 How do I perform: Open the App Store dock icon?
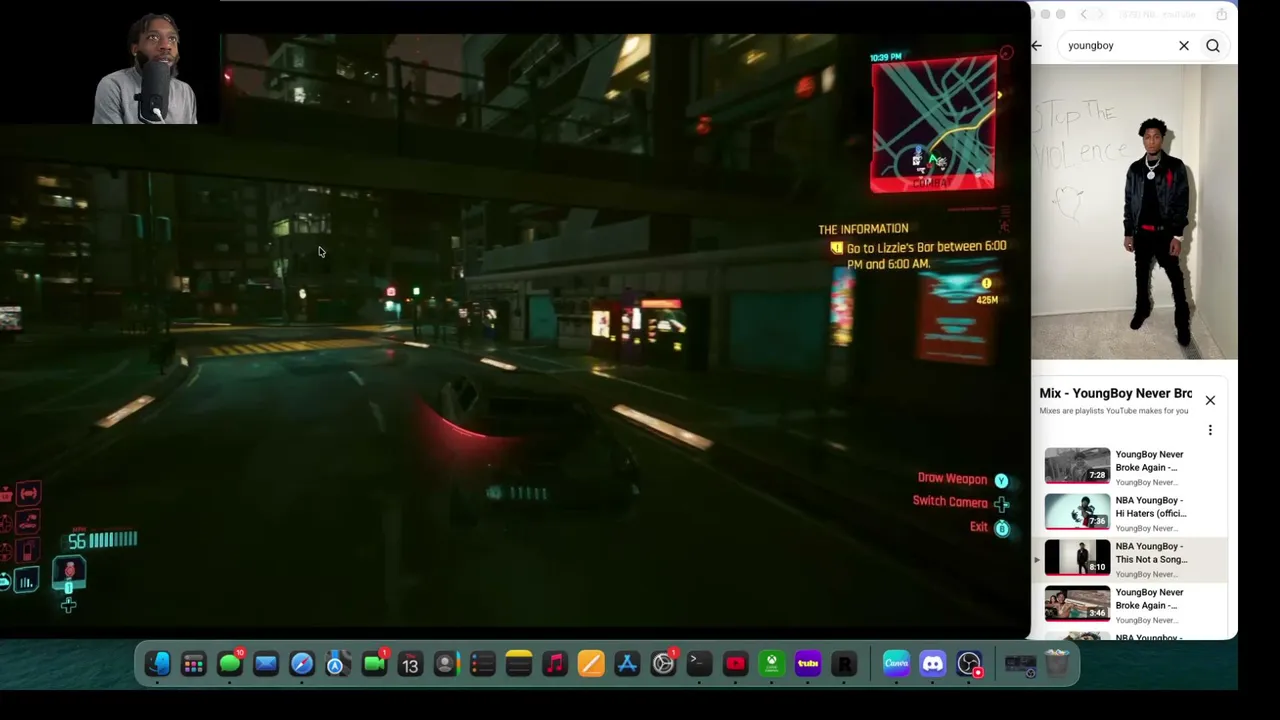pos(627,663)
